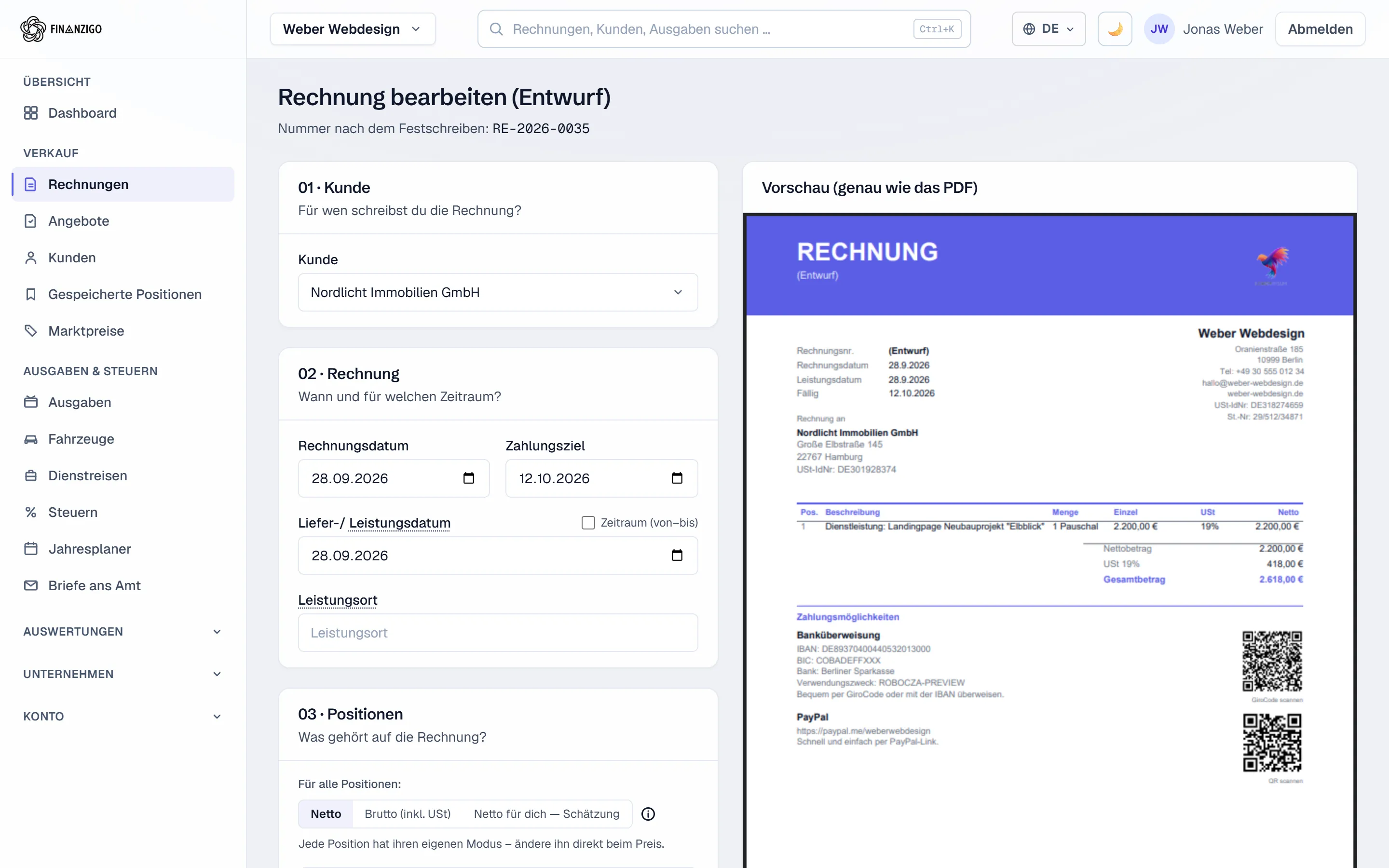Open Marktpreise from the sidebar
1389x868 pixels.
[x=123, y=331]
